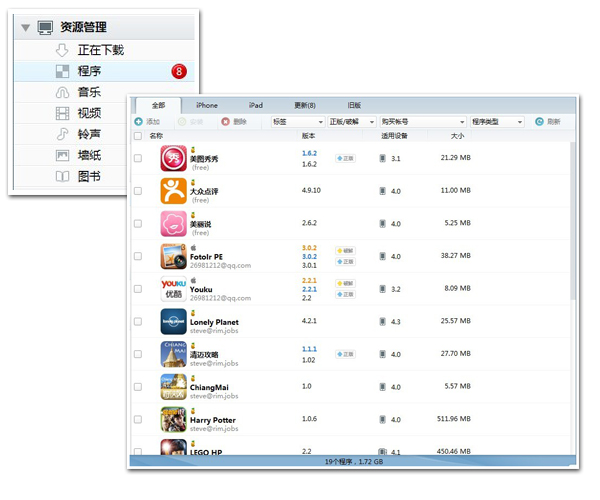
Task: Select the 程序 sidebar item
Action: (x=104, y=71)
